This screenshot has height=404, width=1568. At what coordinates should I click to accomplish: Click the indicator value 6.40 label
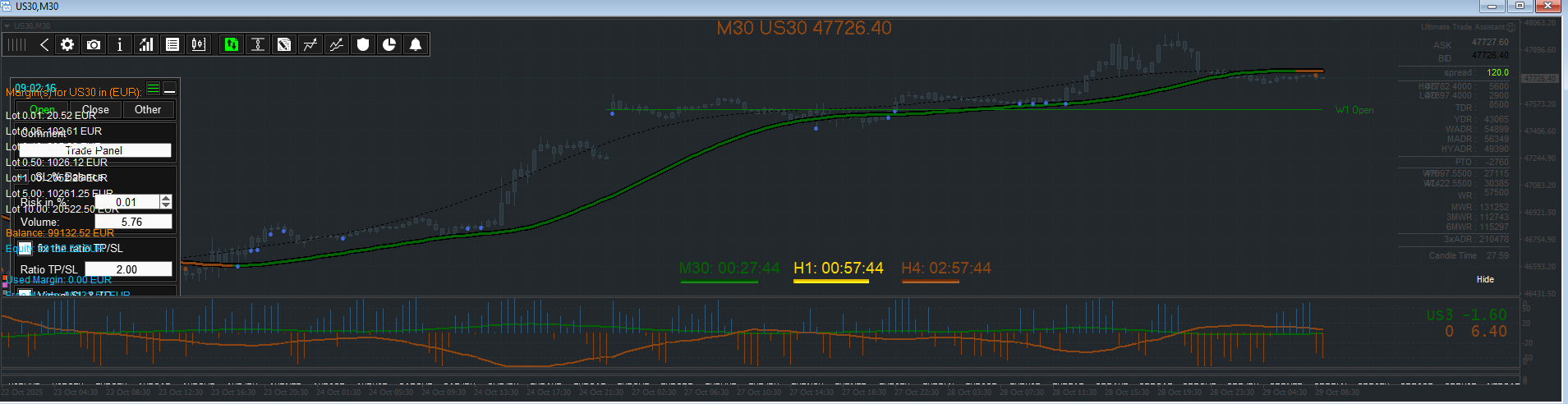[1488, 331]
